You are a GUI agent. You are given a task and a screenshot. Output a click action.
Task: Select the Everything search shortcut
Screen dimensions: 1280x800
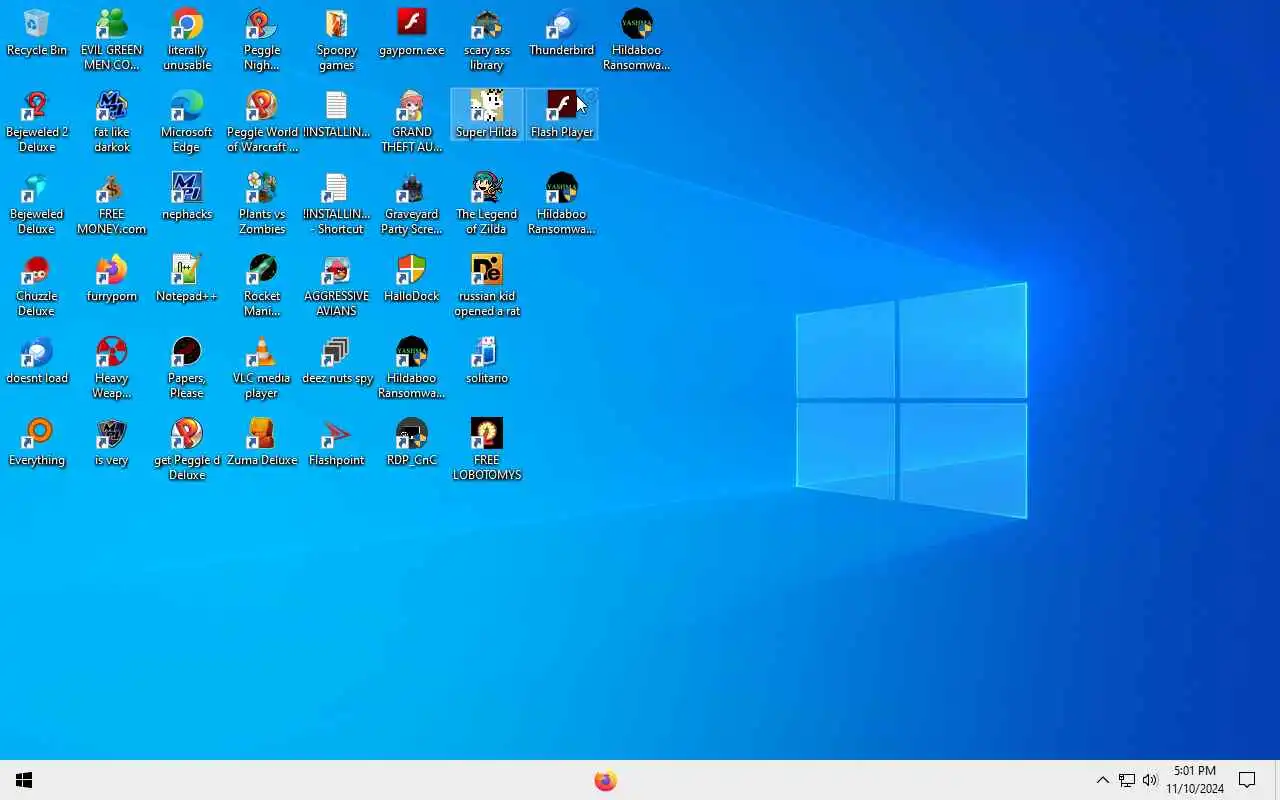(x=37, y=442)
